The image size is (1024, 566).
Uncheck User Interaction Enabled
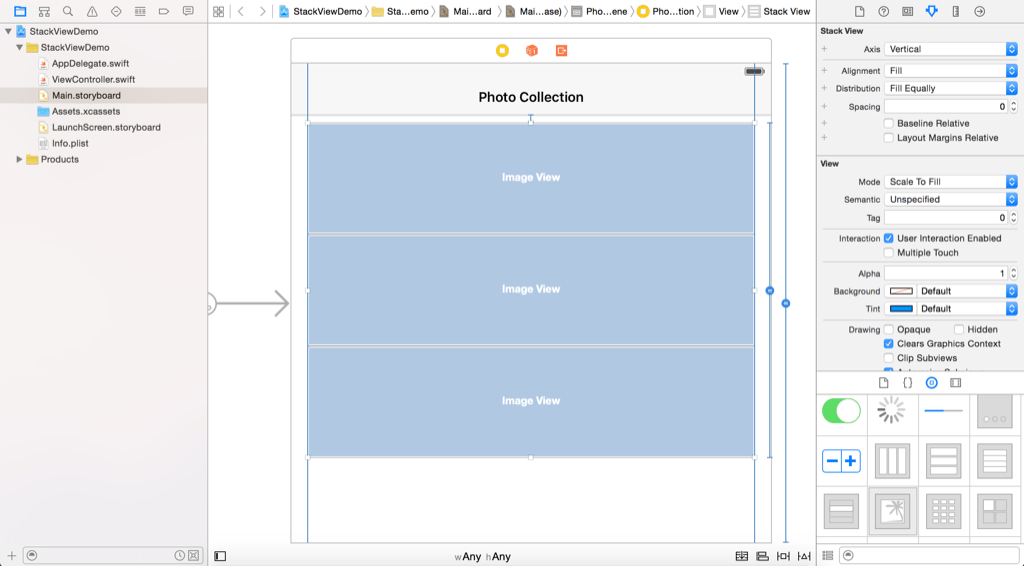[889, 239]
